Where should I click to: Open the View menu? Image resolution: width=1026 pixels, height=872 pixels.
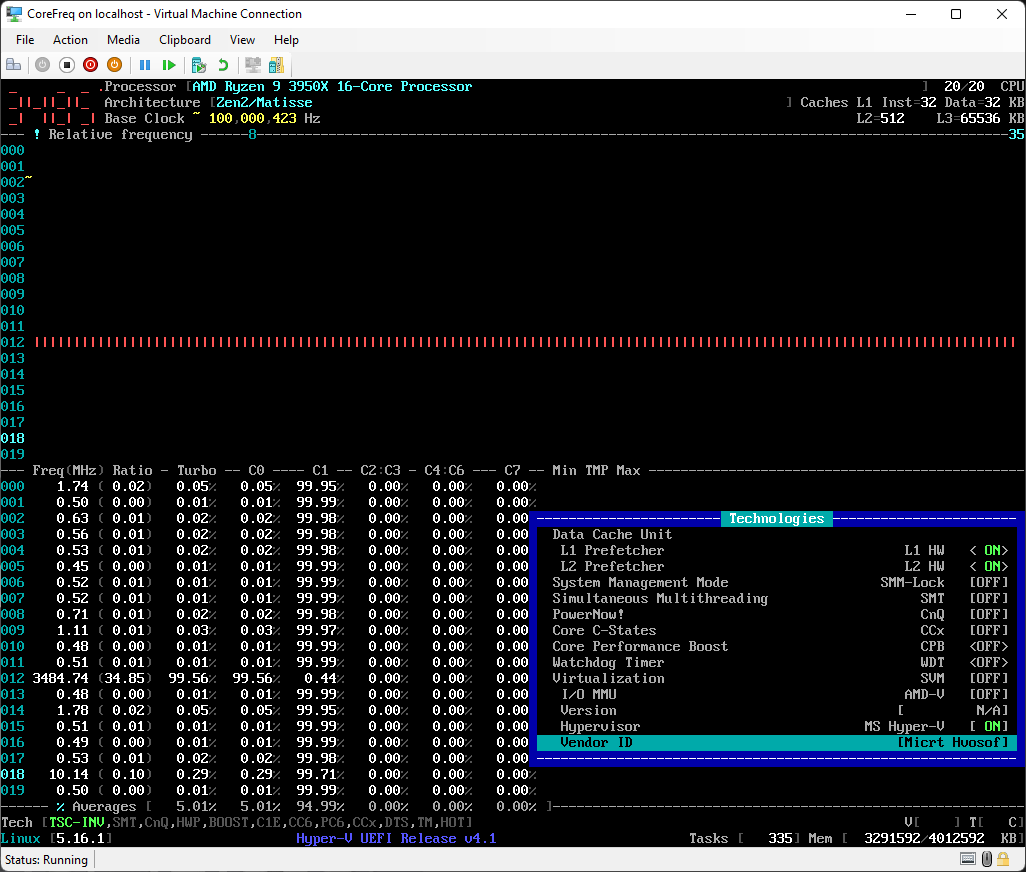pyautogui.click(x=242, y=40)
